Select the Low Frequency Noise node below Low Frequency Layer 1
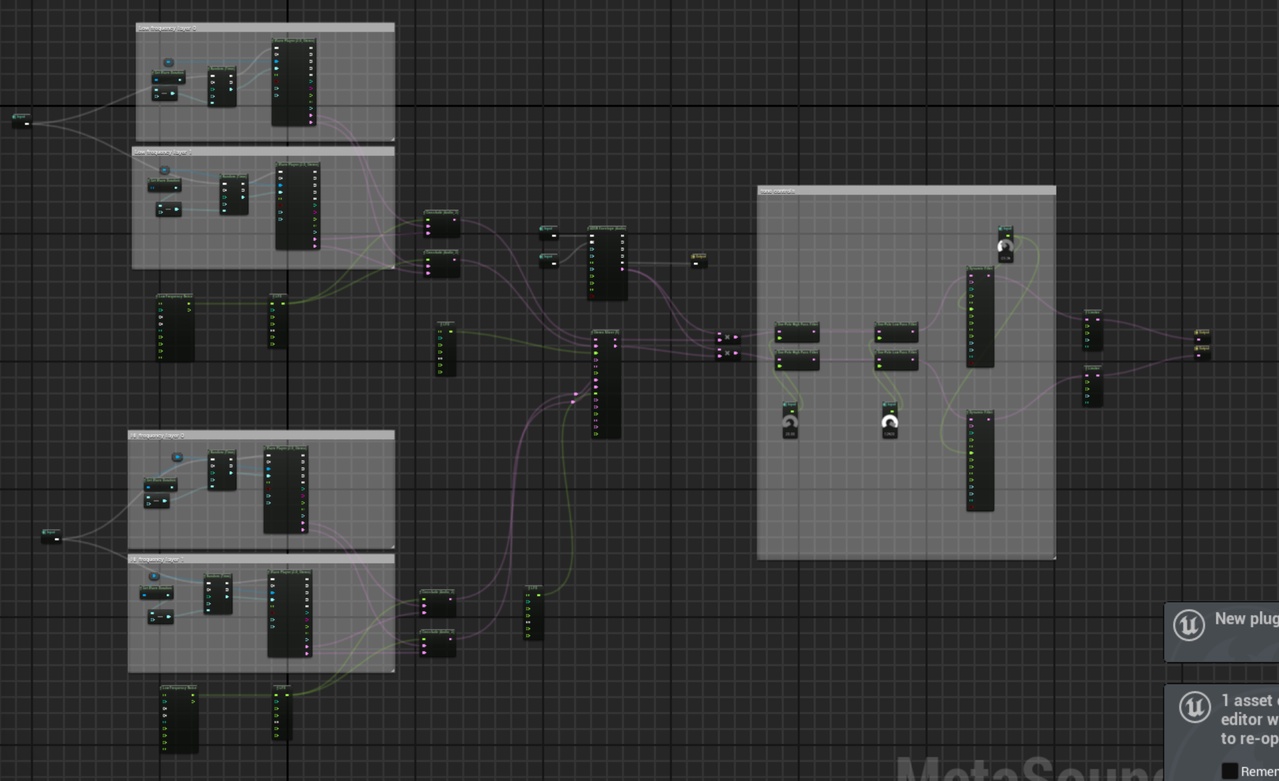1279x781 pixels. (175, 328)
